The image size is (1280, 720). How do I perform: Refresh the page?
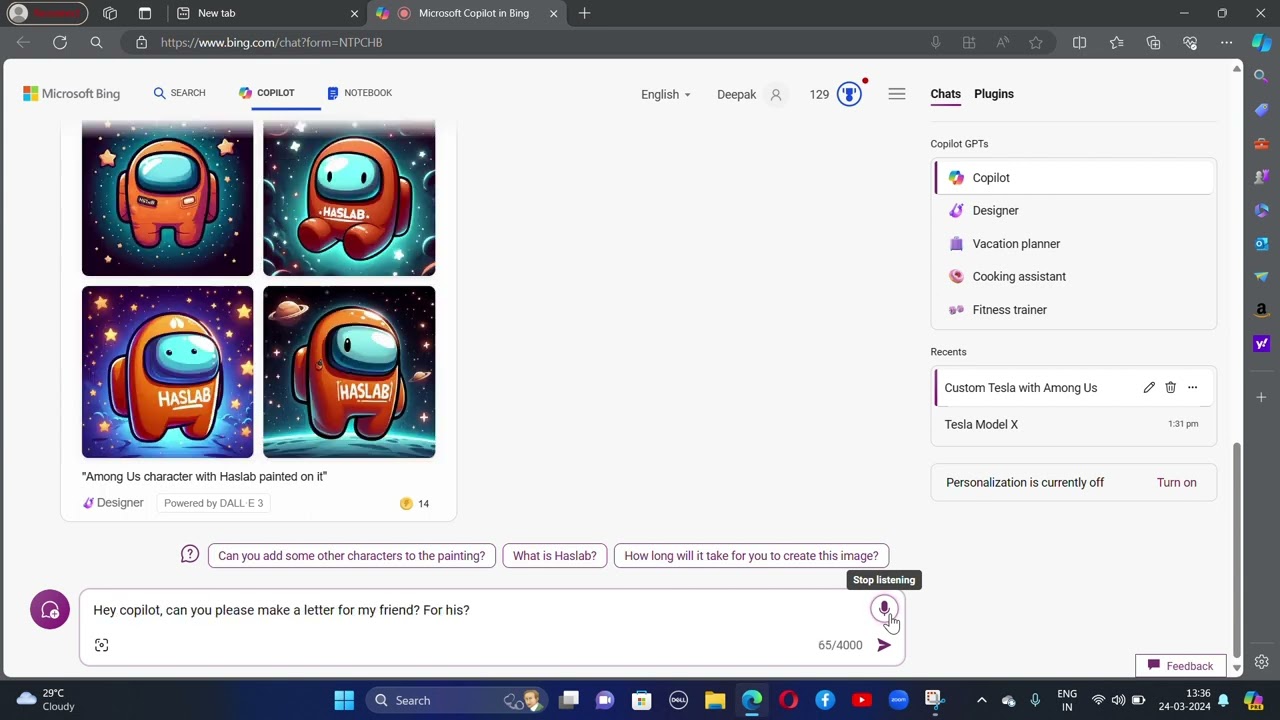[x=60, y=42]
